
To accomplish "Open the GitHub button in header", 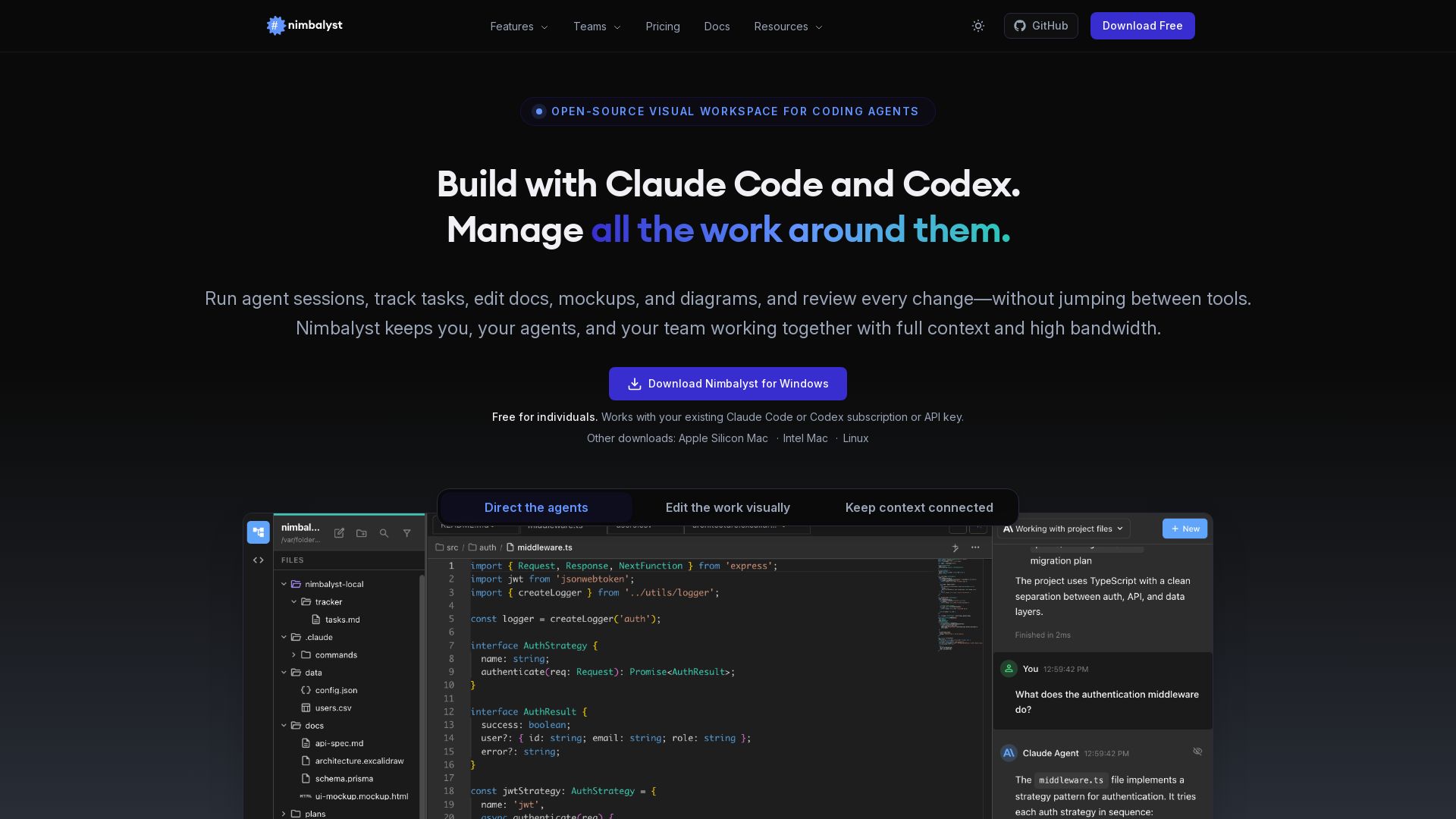I will click(x=1040, y=26).
